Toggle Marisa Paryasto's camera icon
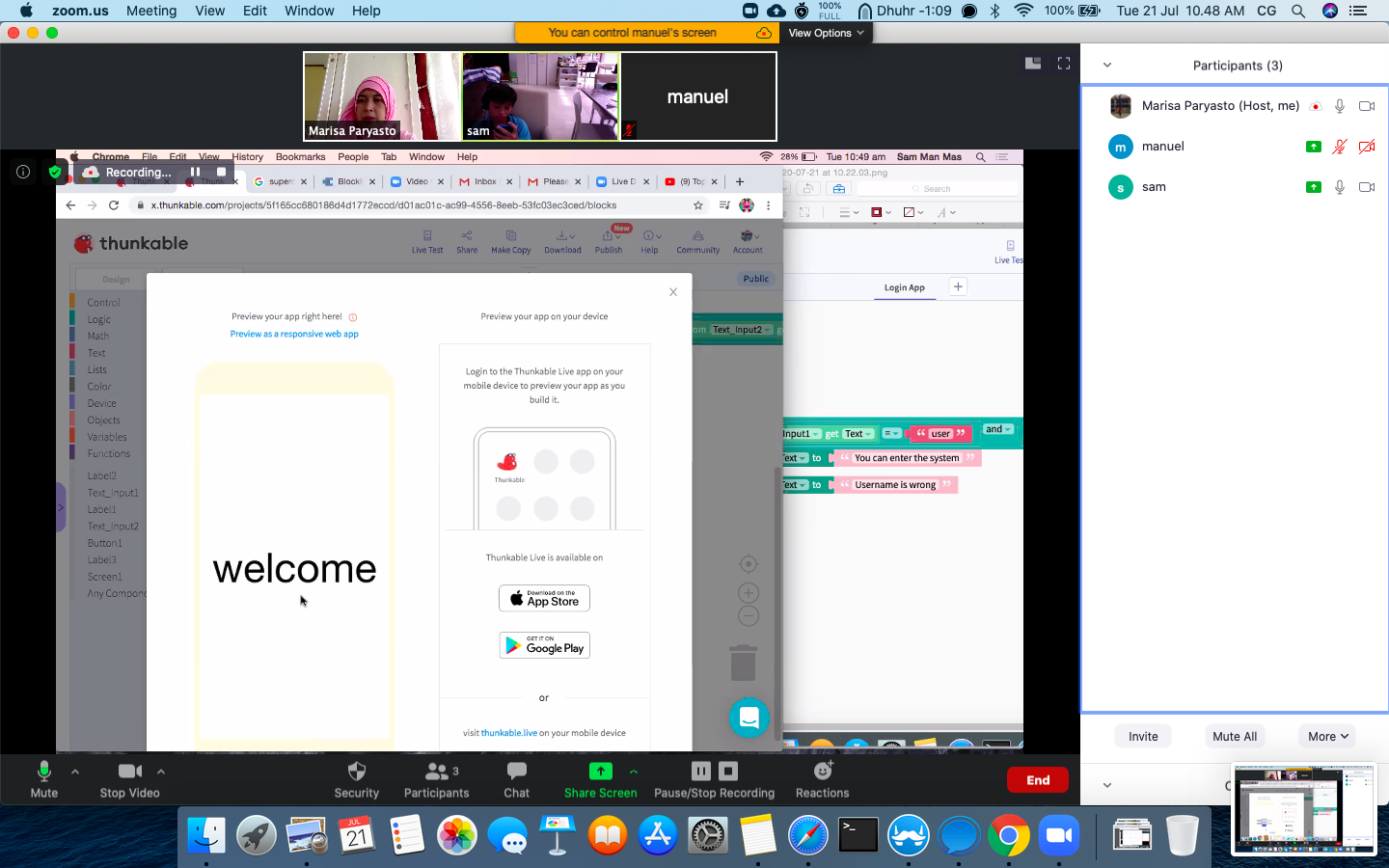This screenshot has height=868, width=1389. [x=1367, y=106]
